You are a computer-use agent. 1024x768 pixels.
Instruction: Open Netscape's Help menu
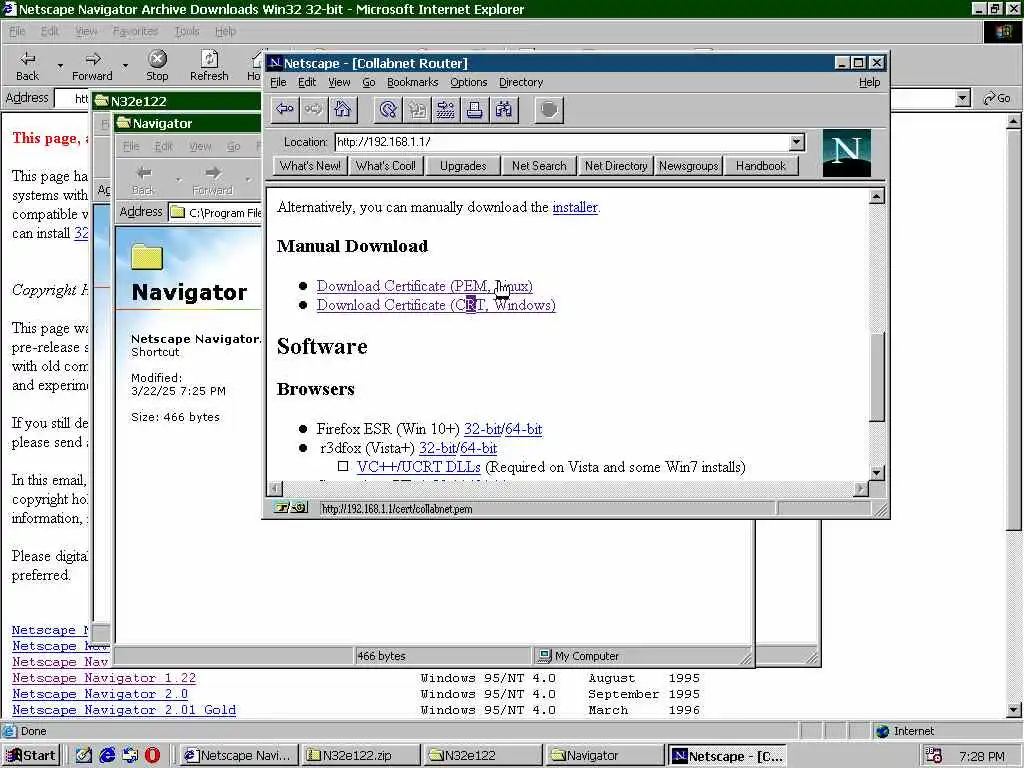[869, 82]
